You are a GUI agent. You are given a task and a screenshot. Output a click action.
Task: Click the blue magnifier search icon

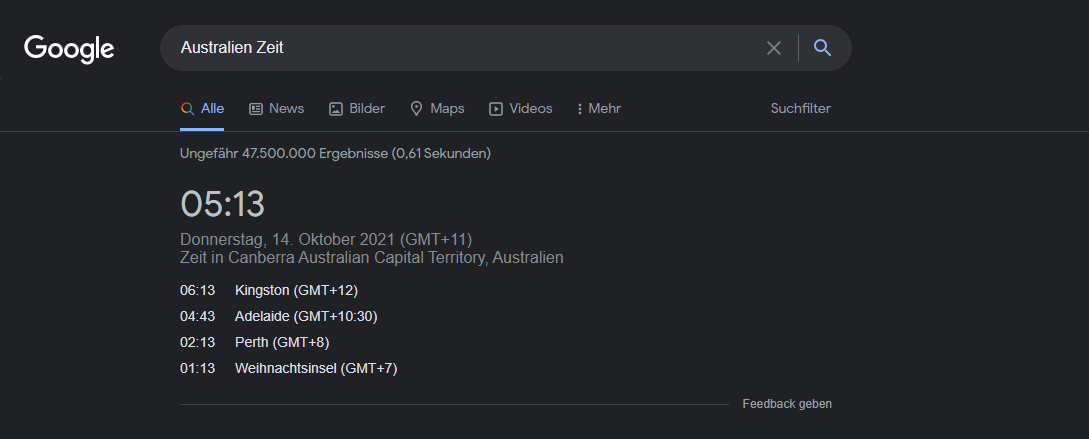click(x=823, y=48)
